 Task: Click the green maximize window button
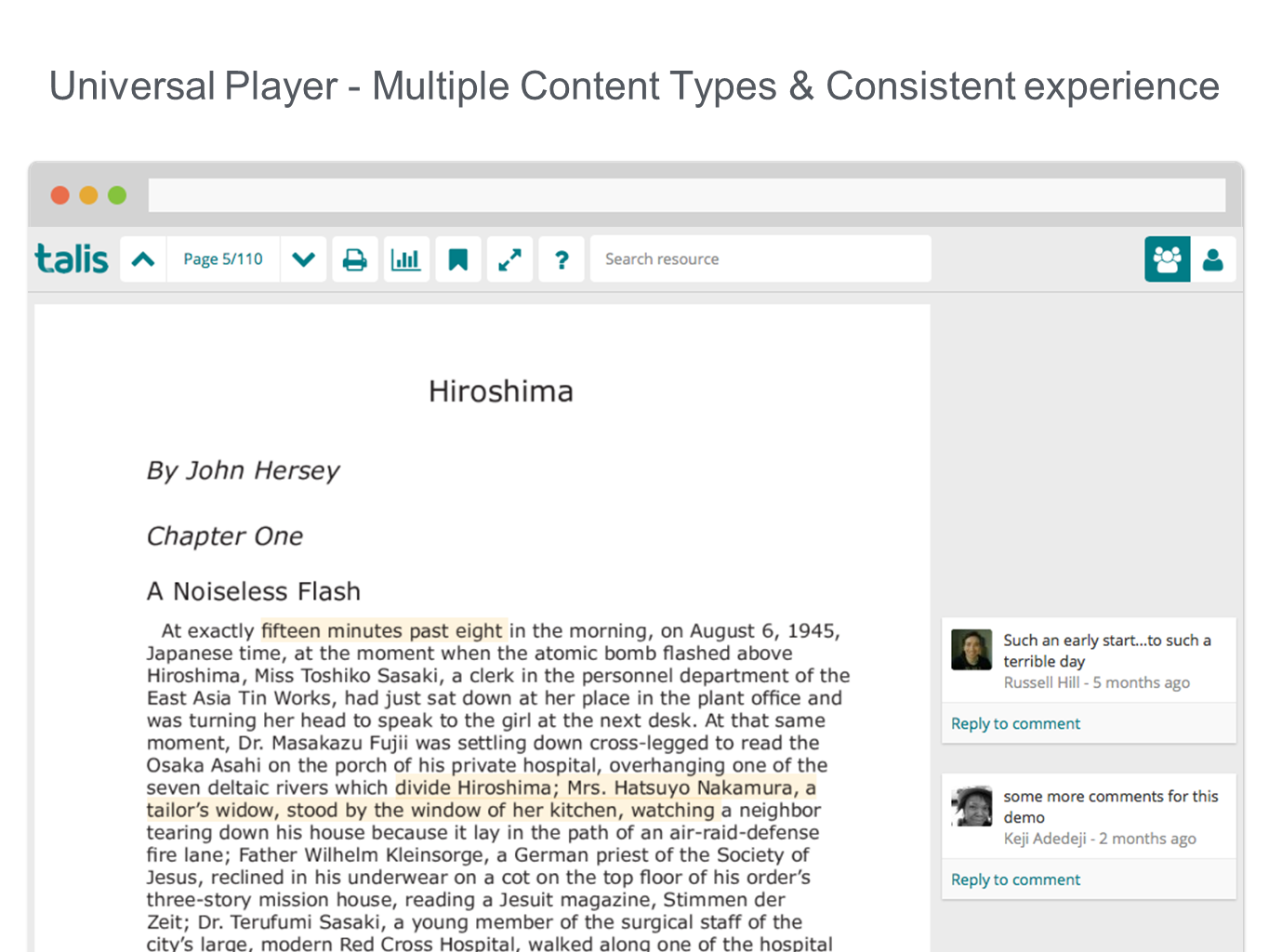pos(117,195)
